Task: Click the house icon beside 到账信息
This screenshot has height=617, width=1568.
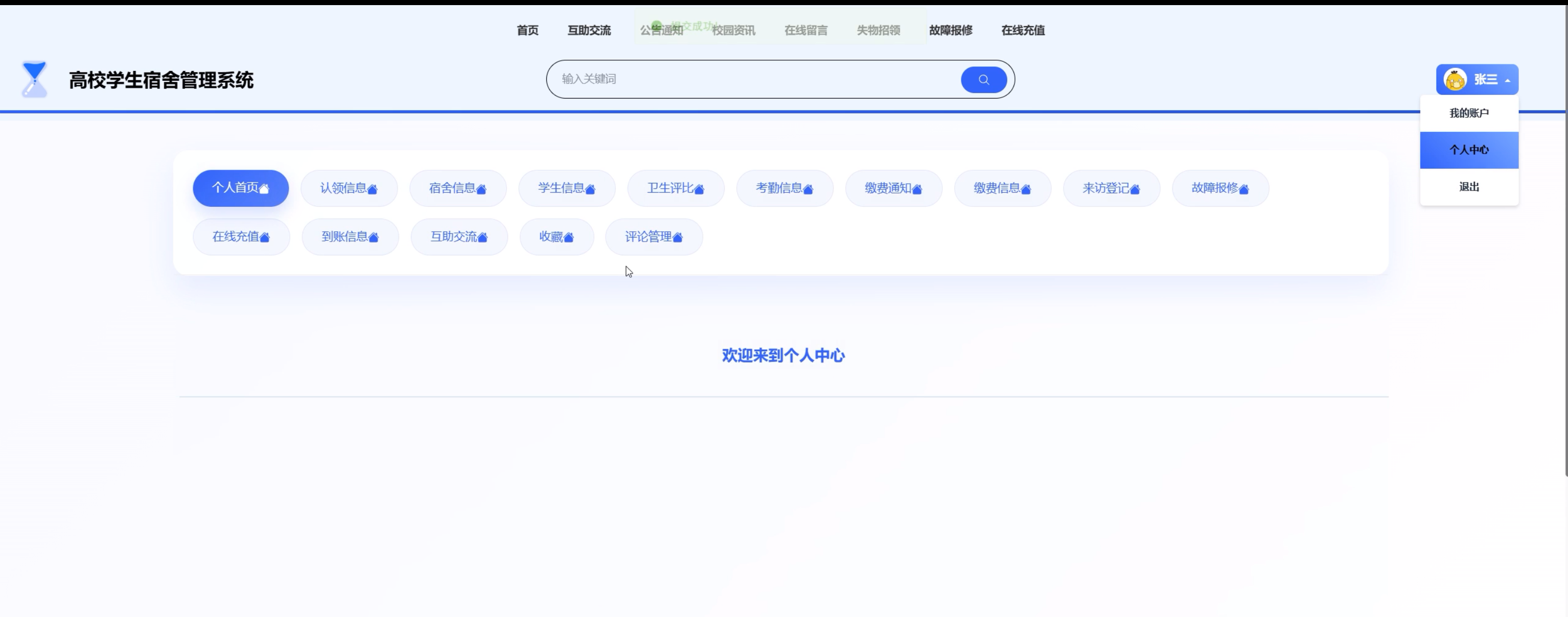Action: tap(374, 238)
